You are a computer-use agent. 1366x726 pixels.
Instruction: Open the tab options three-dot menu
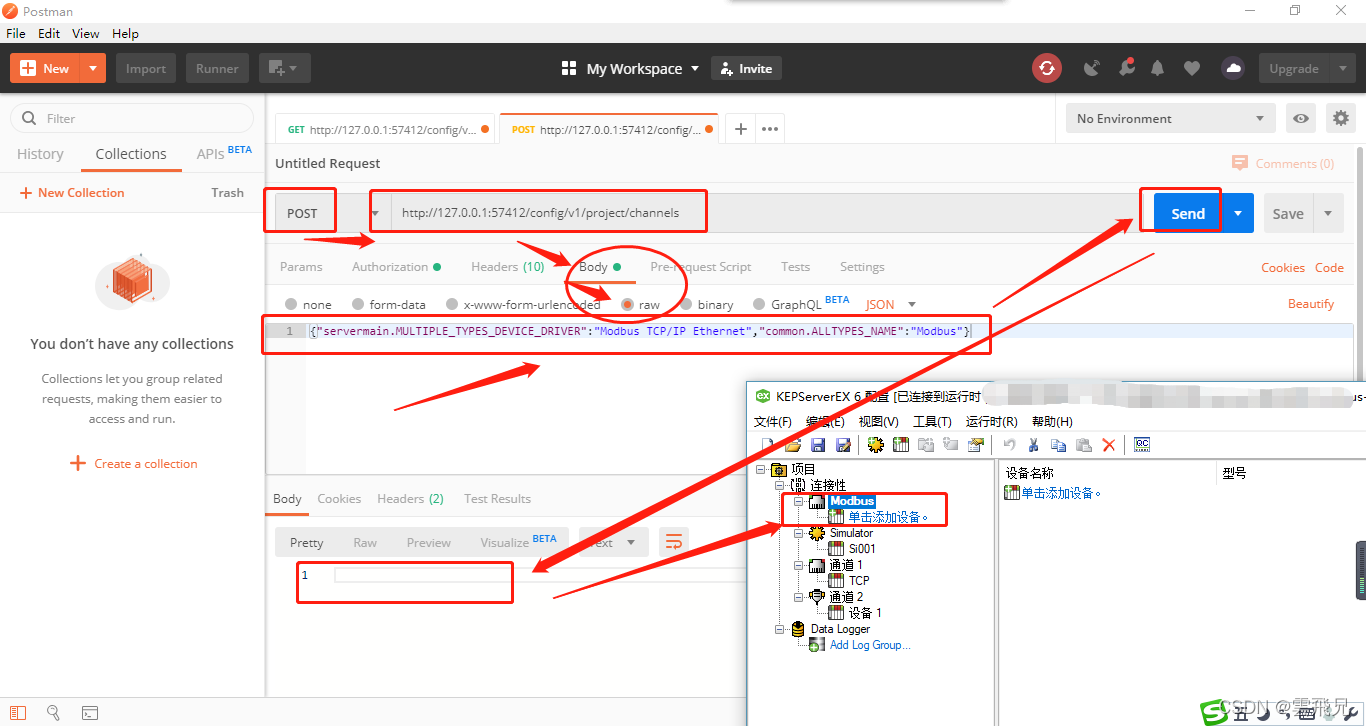770,129
